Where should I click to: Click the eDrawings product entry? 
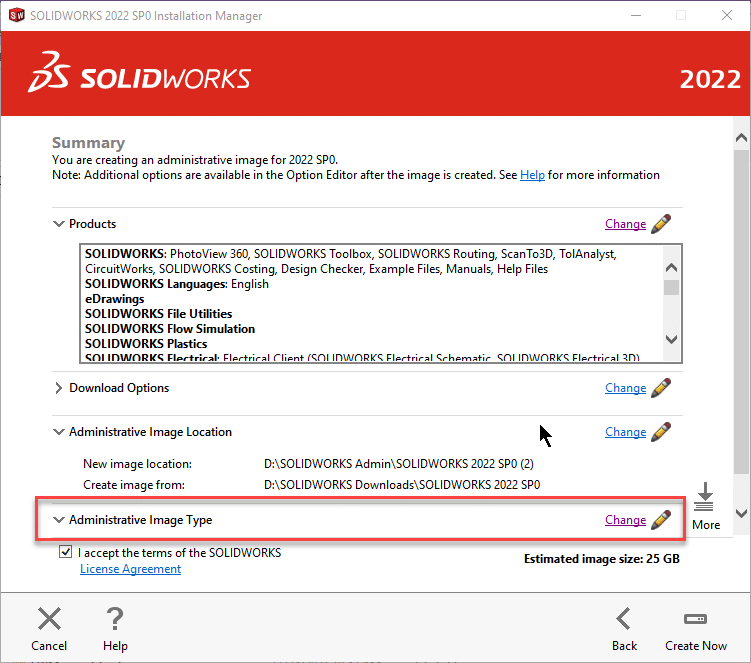[x=114, y=299]
